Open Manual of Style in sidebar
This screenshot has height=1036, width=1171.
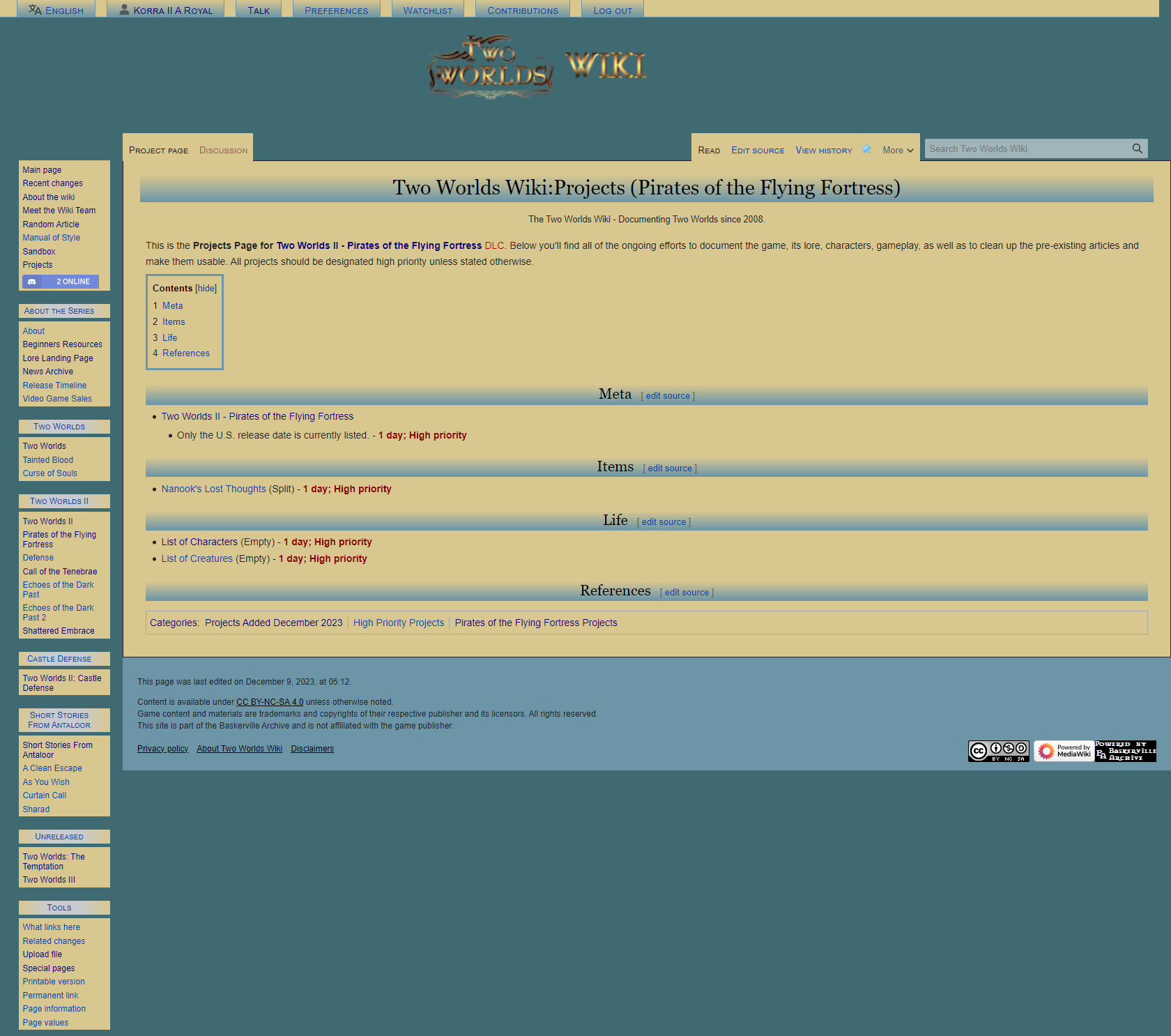click(51, 238)
